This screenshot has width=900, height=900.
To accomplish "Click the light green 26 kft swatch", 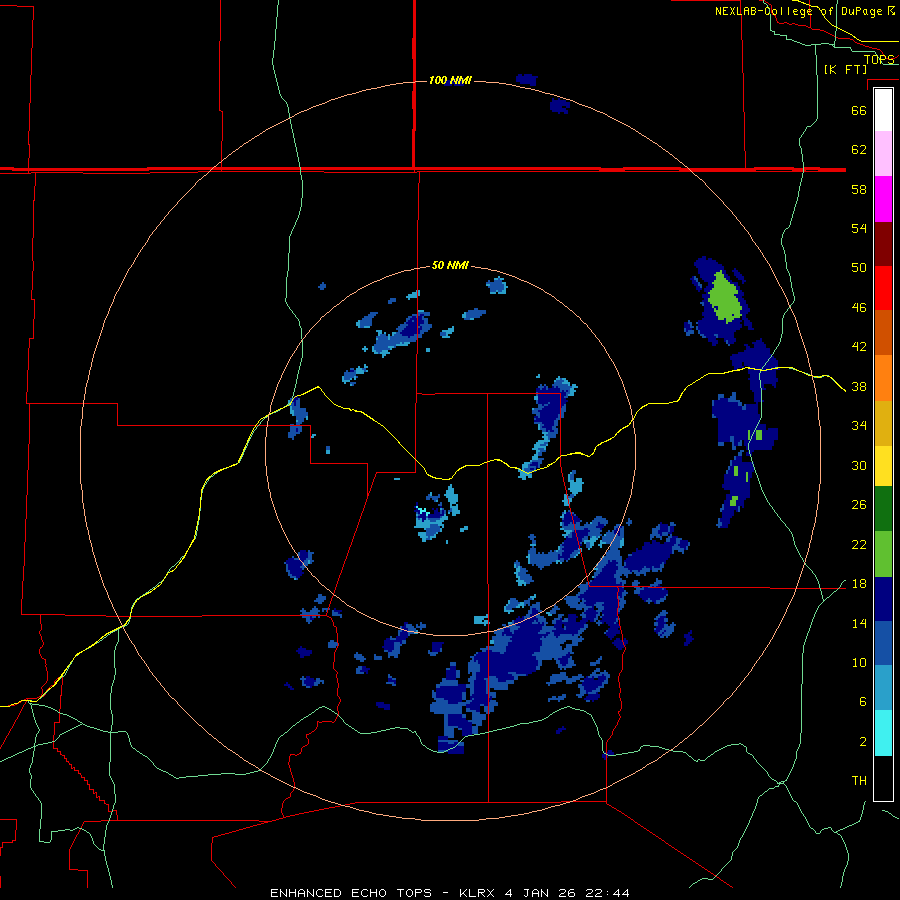I will point(883,554).
